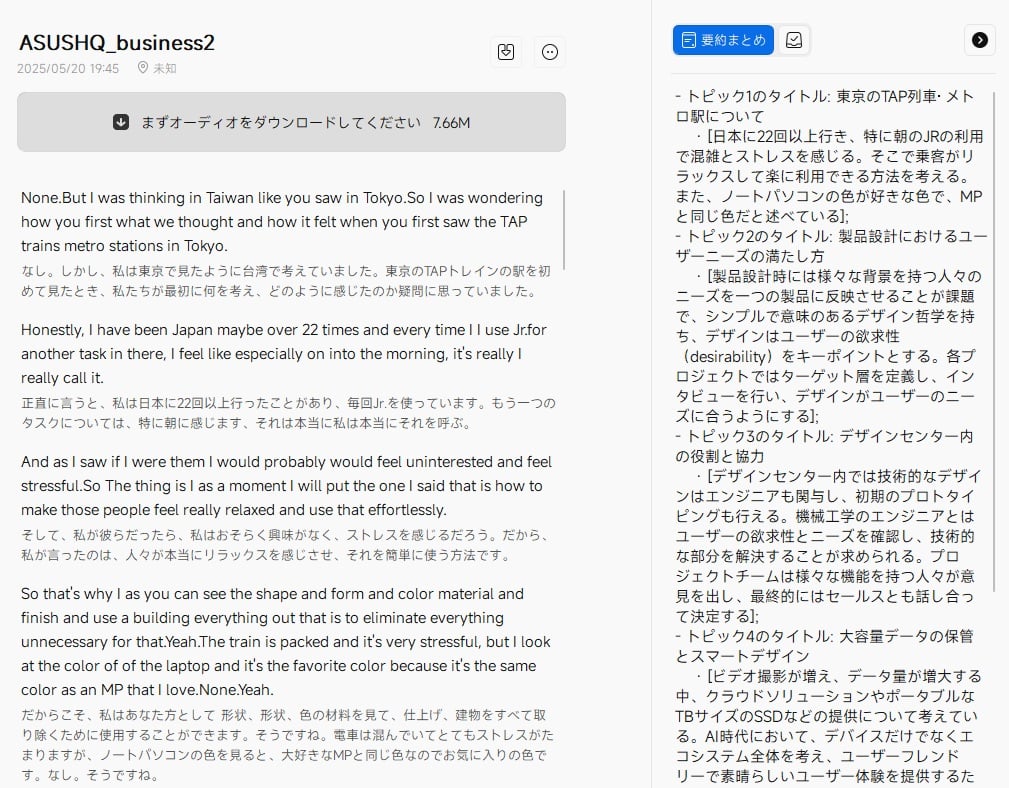This screenshot has width=1009, height=788.
Task: Click the 7.66M file size label
Action: pos(451,123)
